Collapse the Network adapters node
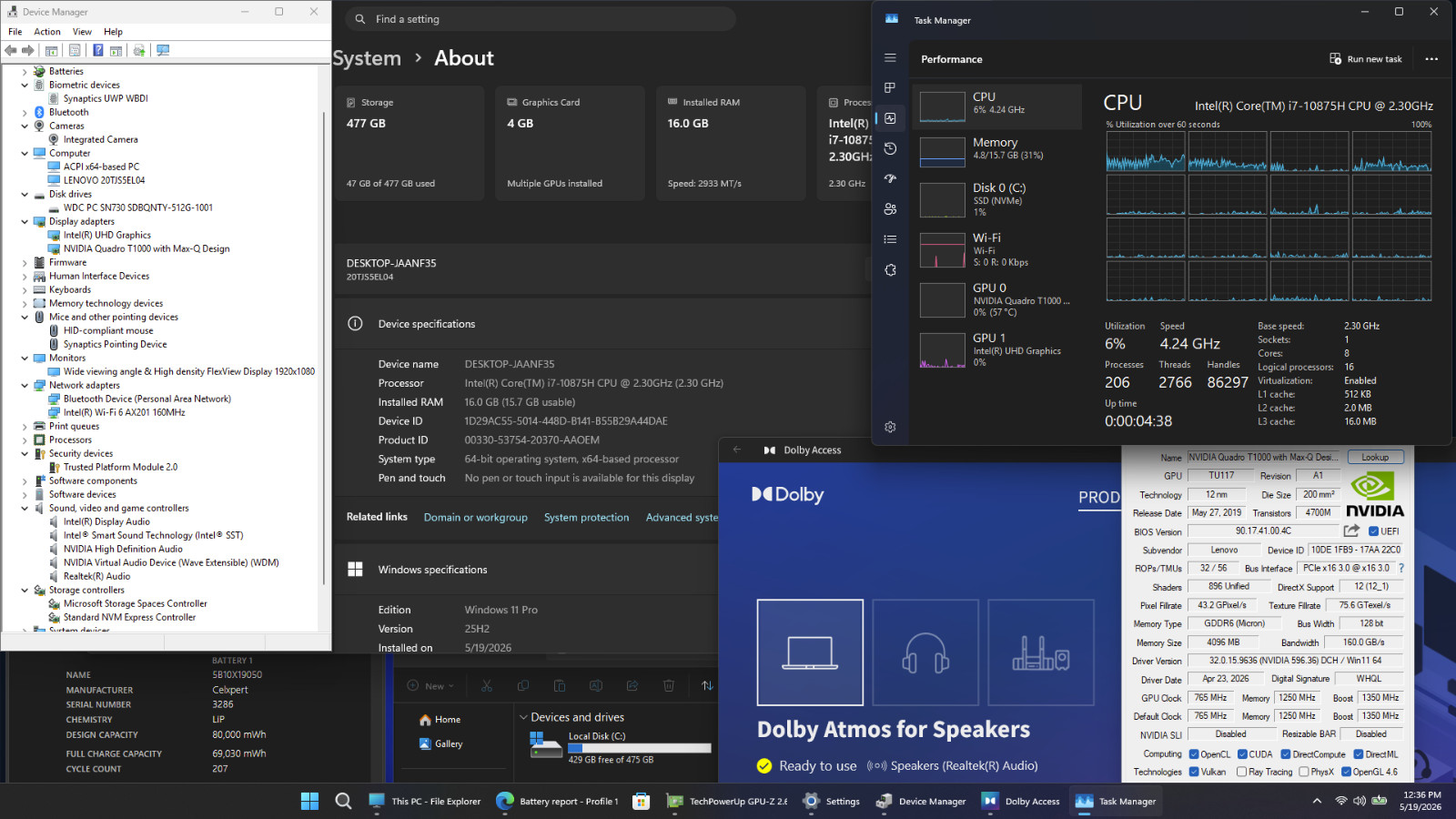The image size is (1456, 819). (x=25, y=385)
